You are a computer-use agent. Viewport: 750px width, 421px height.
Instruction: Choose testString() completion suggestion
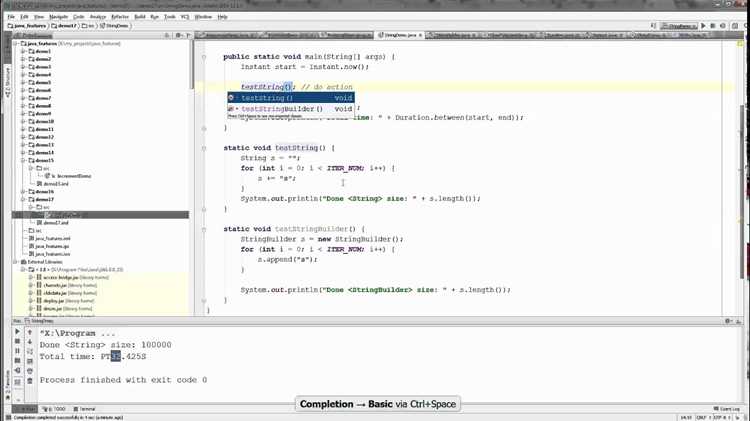coord(291,98)
